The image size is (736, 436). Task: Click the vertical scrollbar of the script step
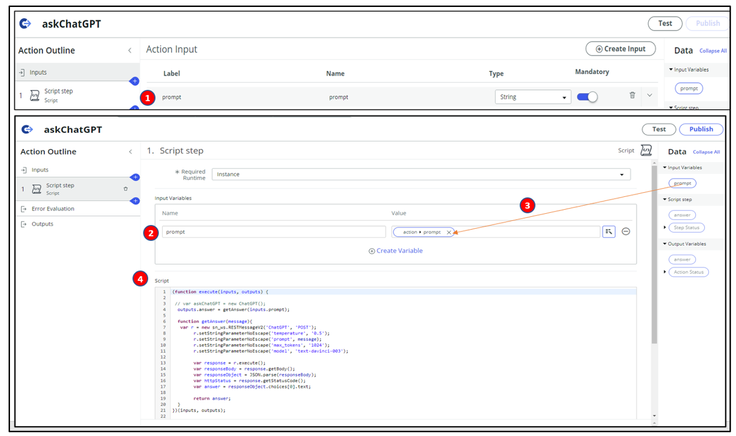(654, 253)
